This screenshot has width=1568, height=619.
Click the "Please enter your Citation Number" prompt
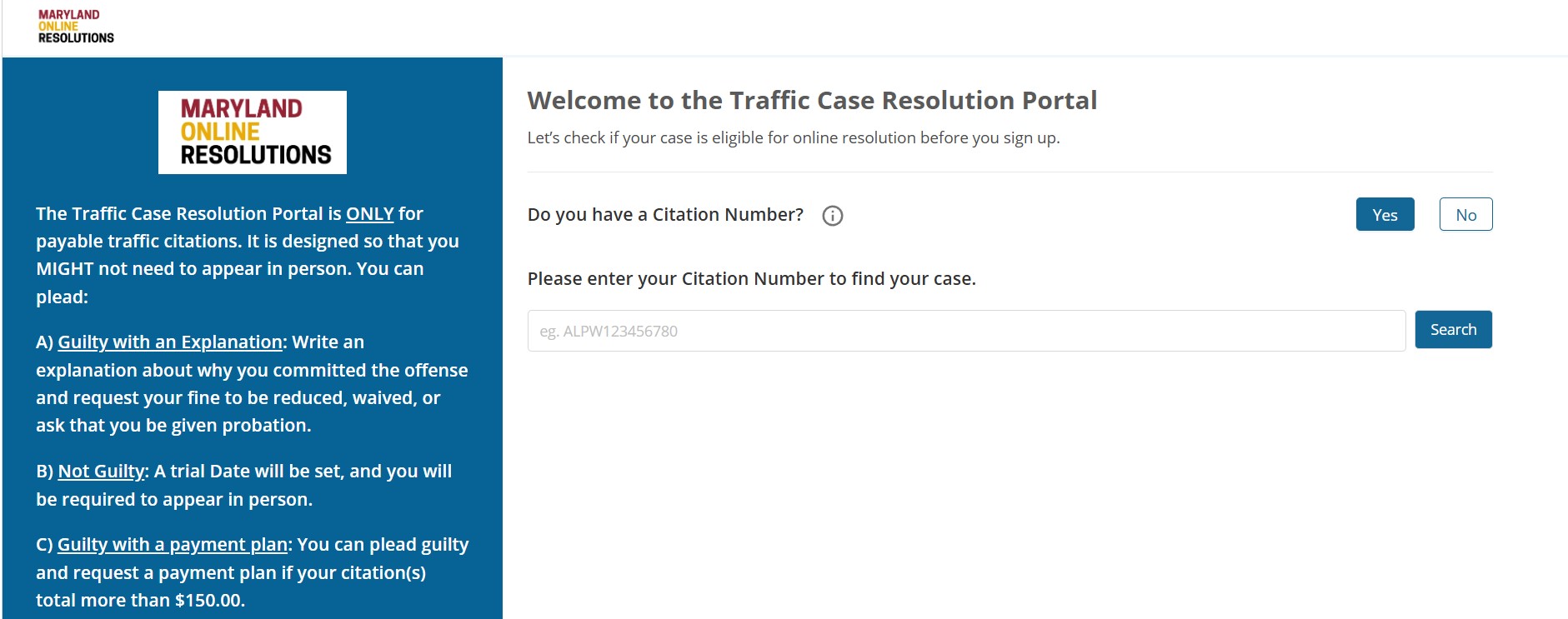tap(751, 279)
